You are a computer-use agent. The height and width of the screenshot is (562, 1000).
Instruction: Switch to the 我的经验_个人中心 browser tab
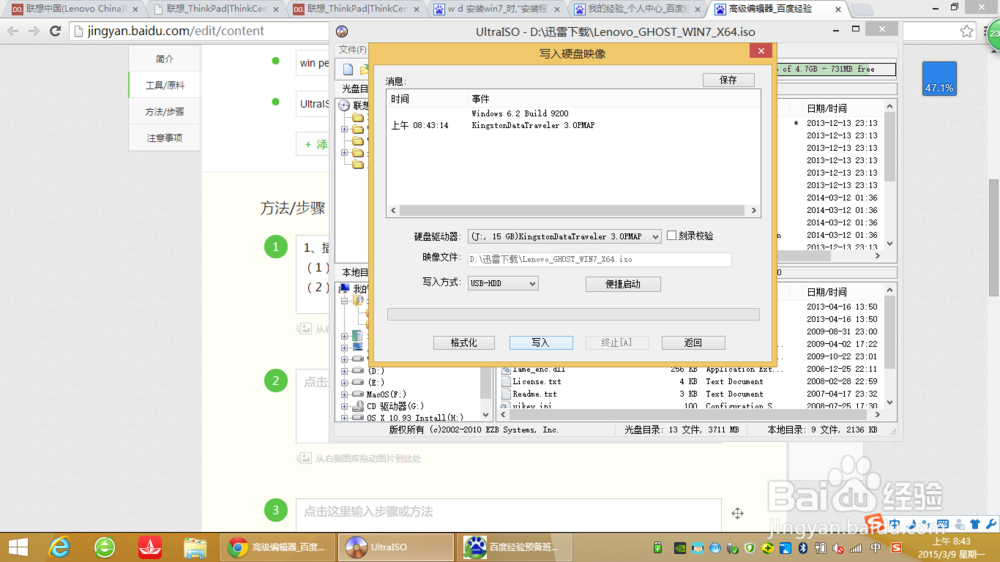point(637,9)
